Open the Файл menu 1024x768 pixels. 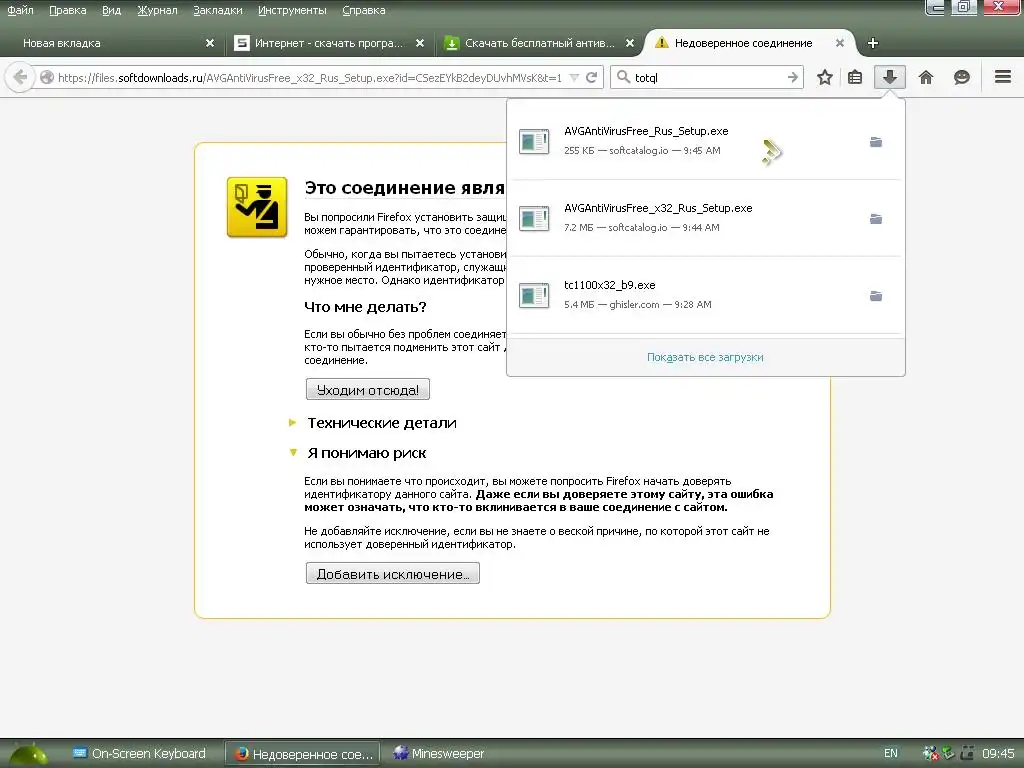tap(20, 10)
